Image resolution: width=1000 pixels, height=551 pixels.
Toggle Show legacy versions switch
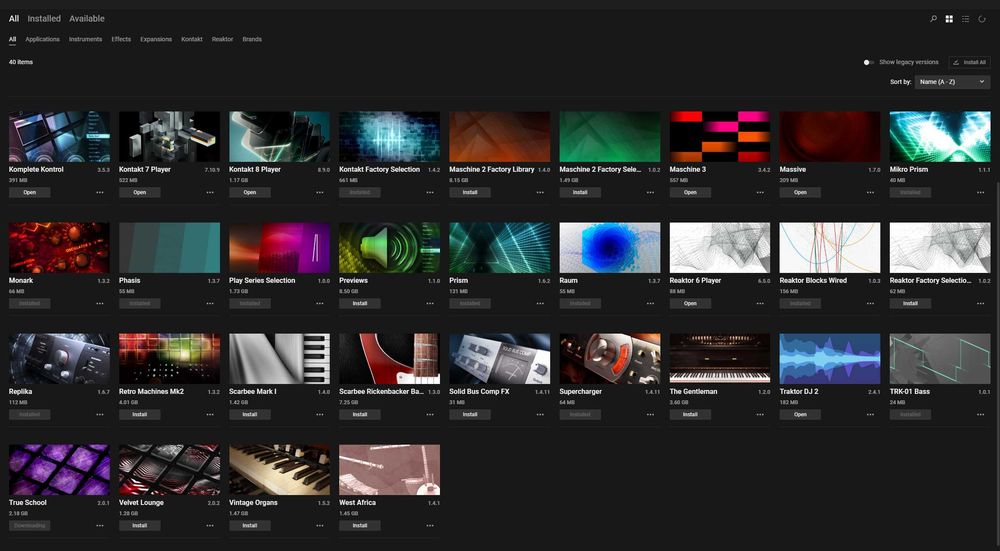click(868, 62)
